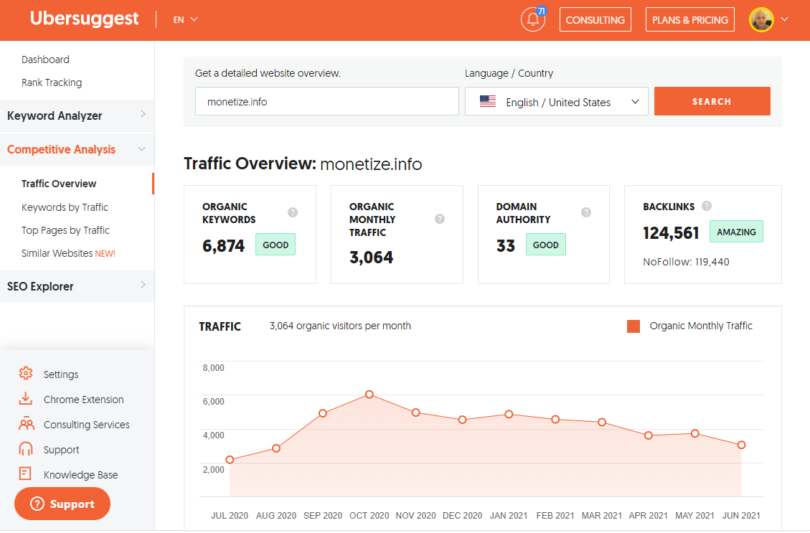Click the US flag icon
The width and height of the screenshot is (810, 533).
coord(488,101)
